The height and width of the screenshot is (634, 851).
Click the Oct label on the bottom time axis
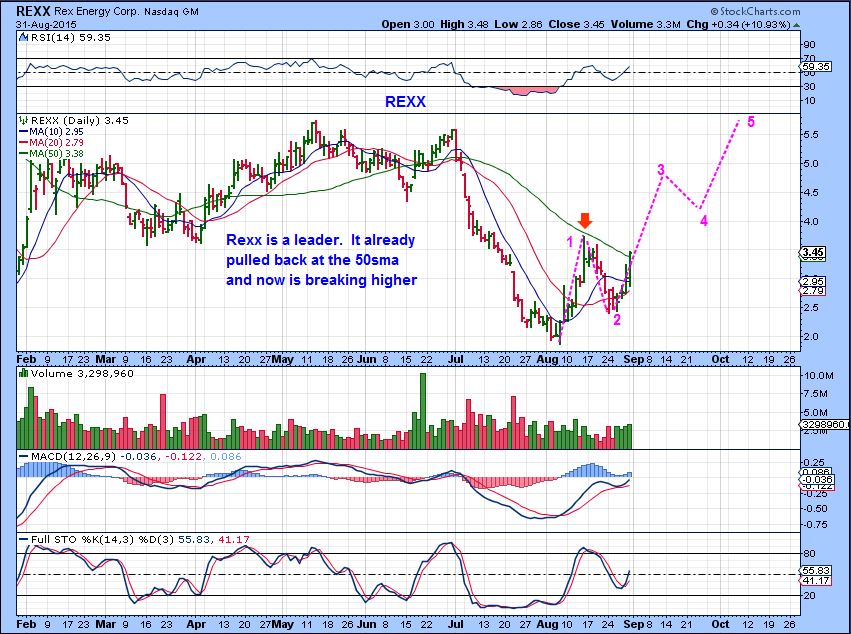(720, 624)
